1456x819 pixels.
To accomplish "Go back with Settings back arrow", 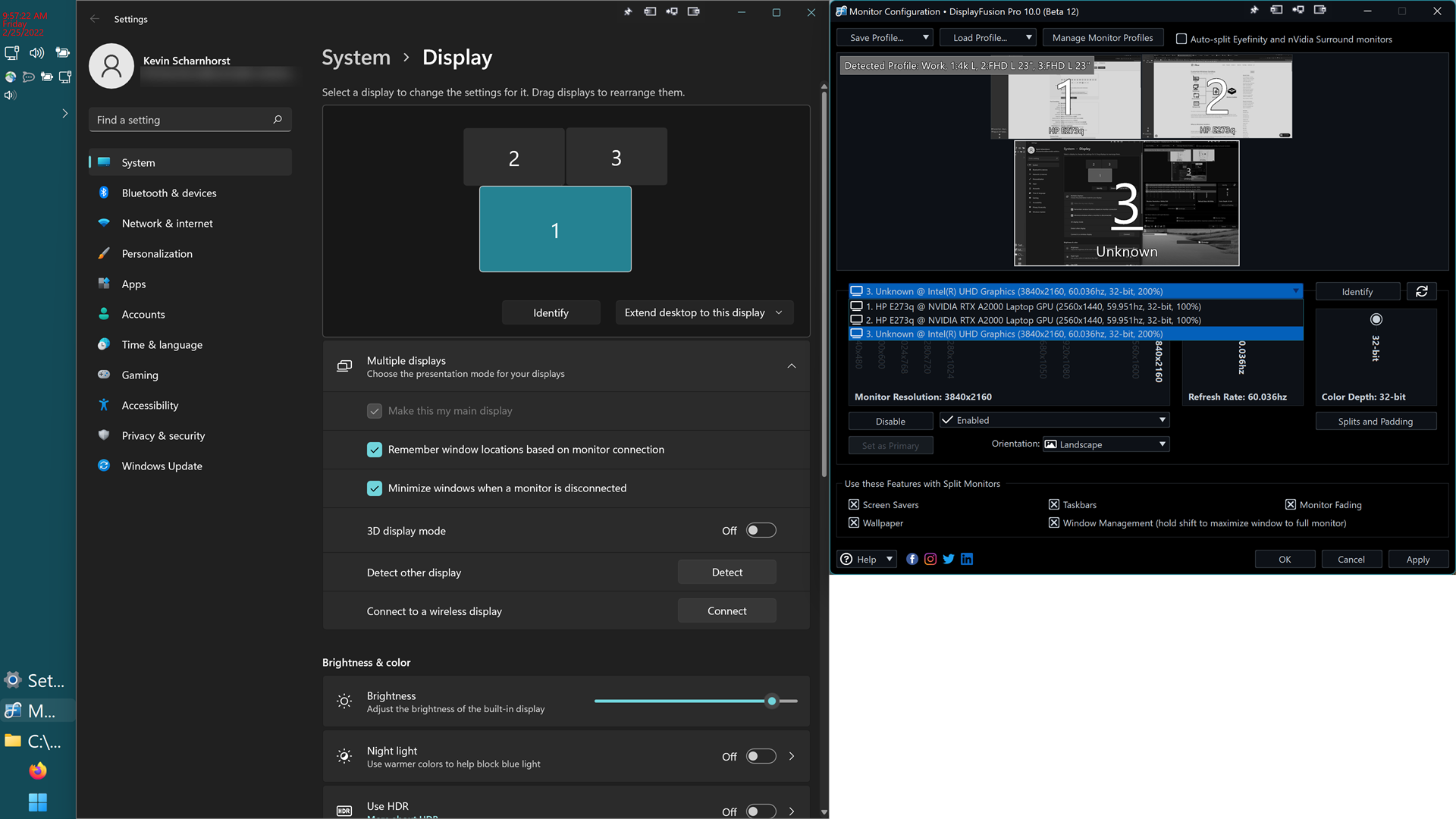I will [95, 19].
